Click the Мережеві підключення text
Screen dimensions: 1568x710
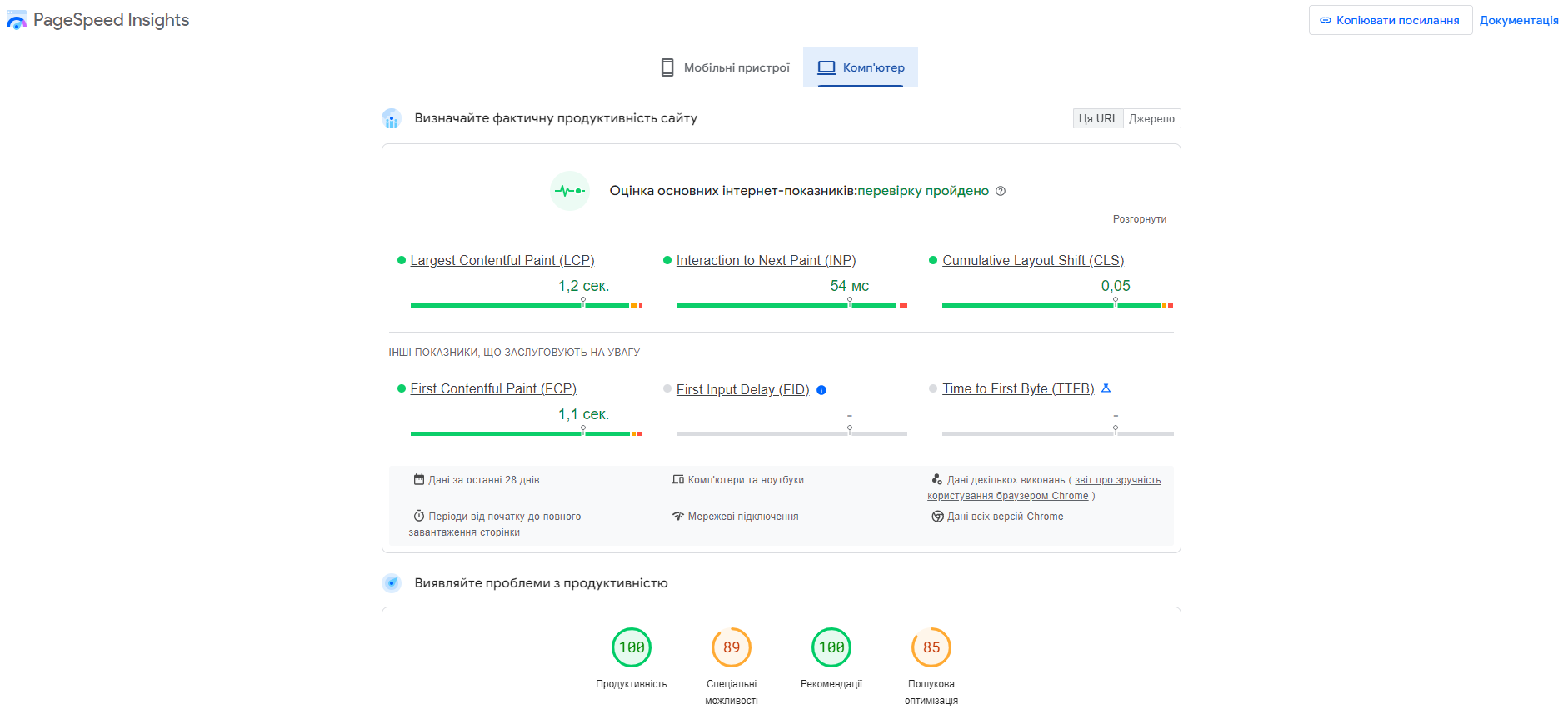[x=743, y=517]
